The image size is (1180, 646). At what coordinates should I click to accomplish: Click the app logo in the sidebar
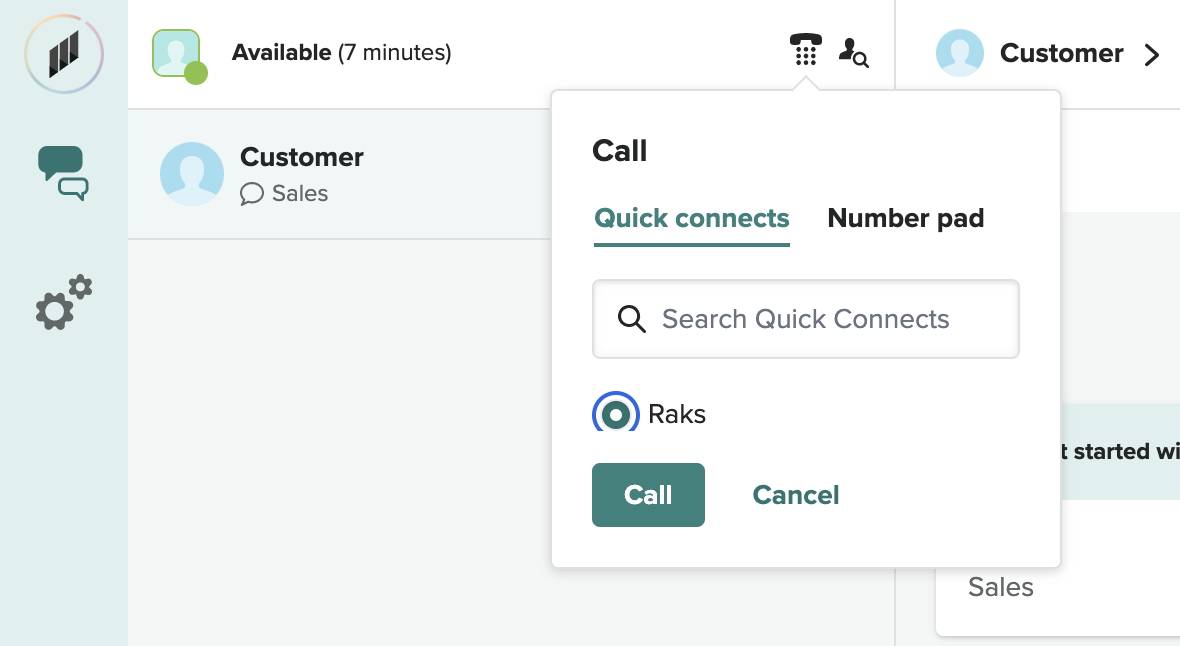[64, 52]
